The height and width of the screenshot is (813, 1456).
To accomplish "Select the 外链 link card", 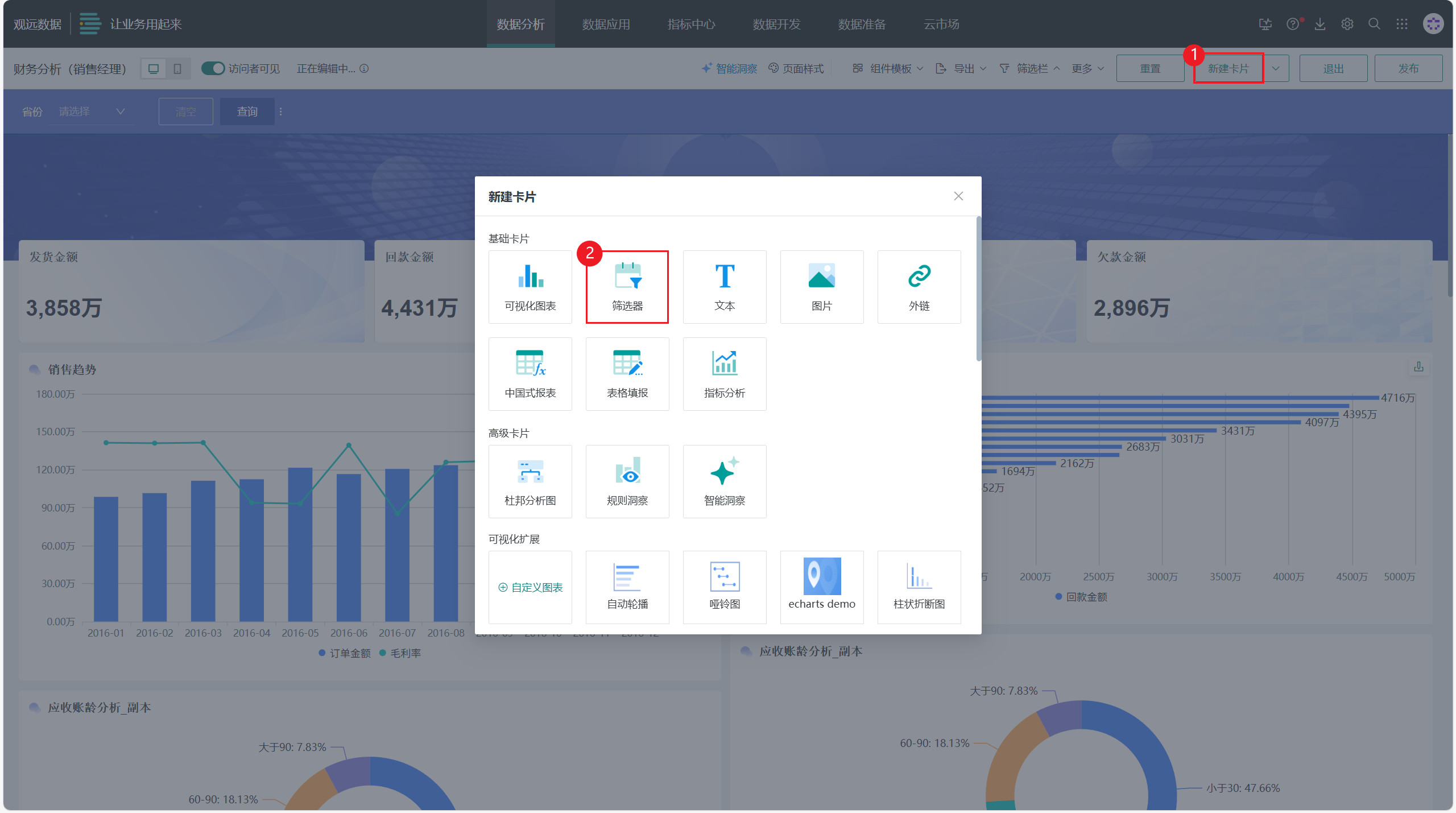I will (919, 287).
